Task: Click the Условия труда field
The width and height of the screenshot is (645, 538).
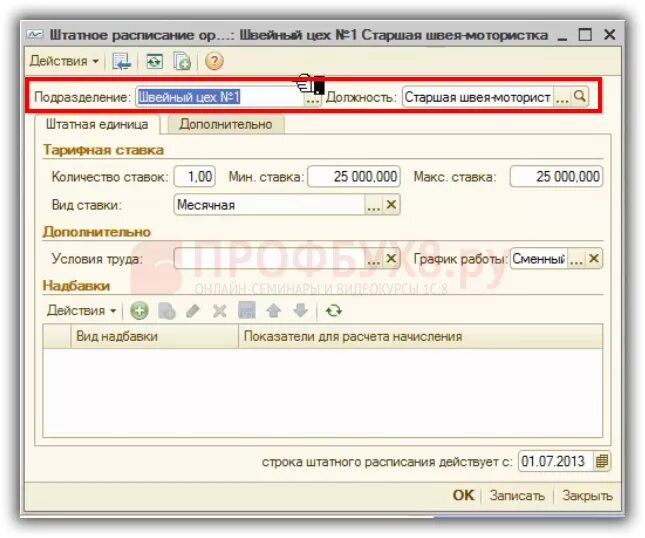Action: 269,259
